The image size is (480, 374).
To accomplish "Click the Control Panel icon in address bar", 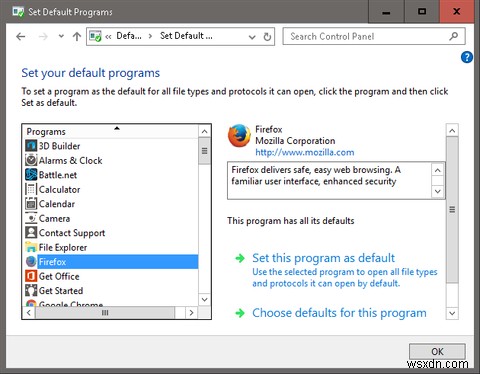I will pos(95,36).
